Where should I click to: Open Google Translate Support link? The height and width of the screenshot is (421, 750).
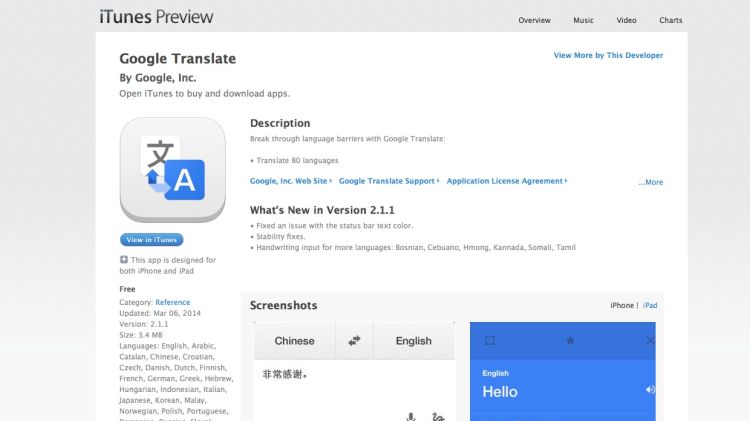pyautogui.click(x=389, y=181)
